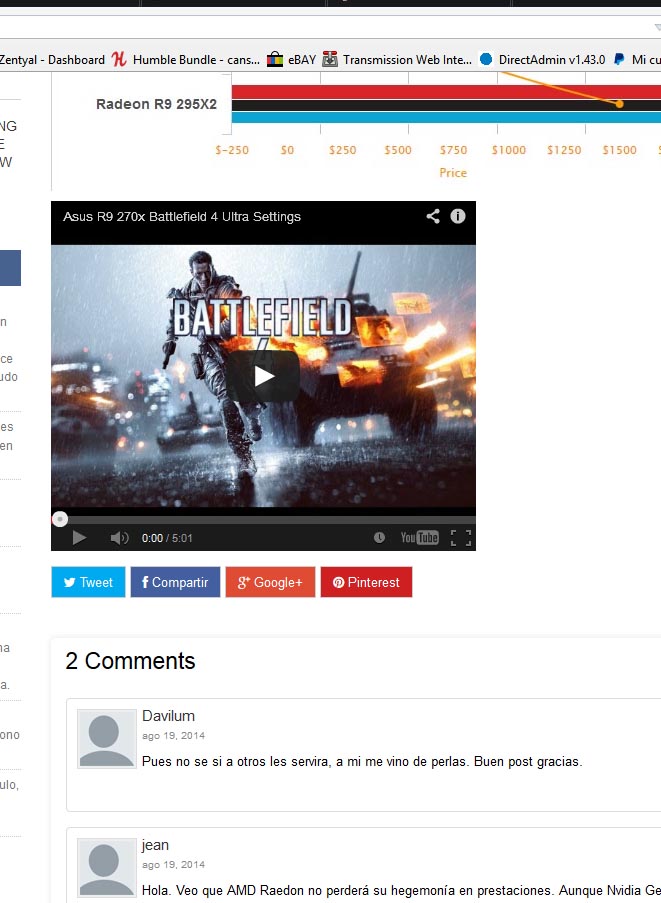Click the $750 axis value

454,150
